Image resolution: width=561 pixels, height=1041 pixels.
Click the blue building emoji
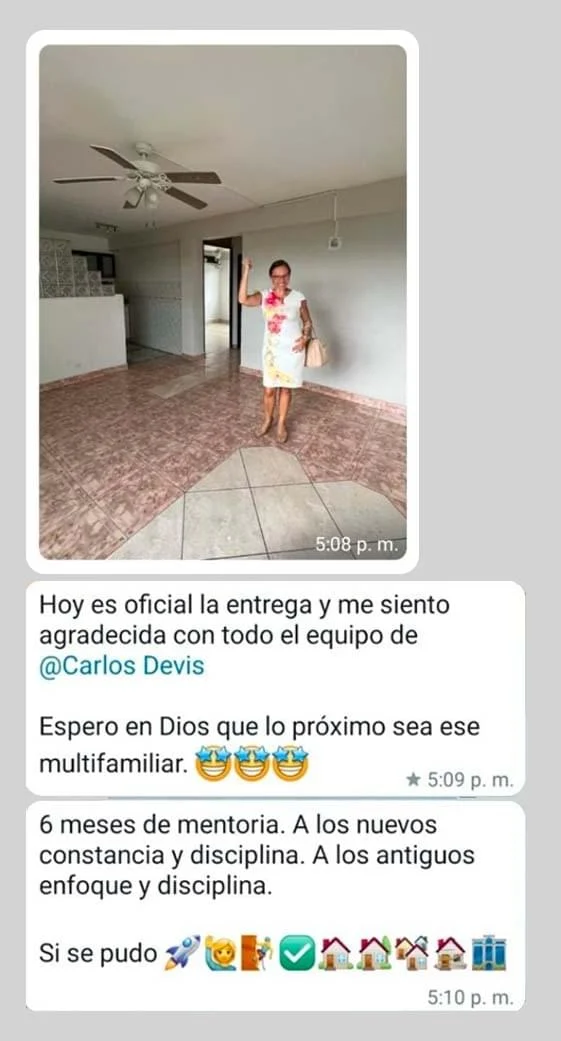point(489,953)
